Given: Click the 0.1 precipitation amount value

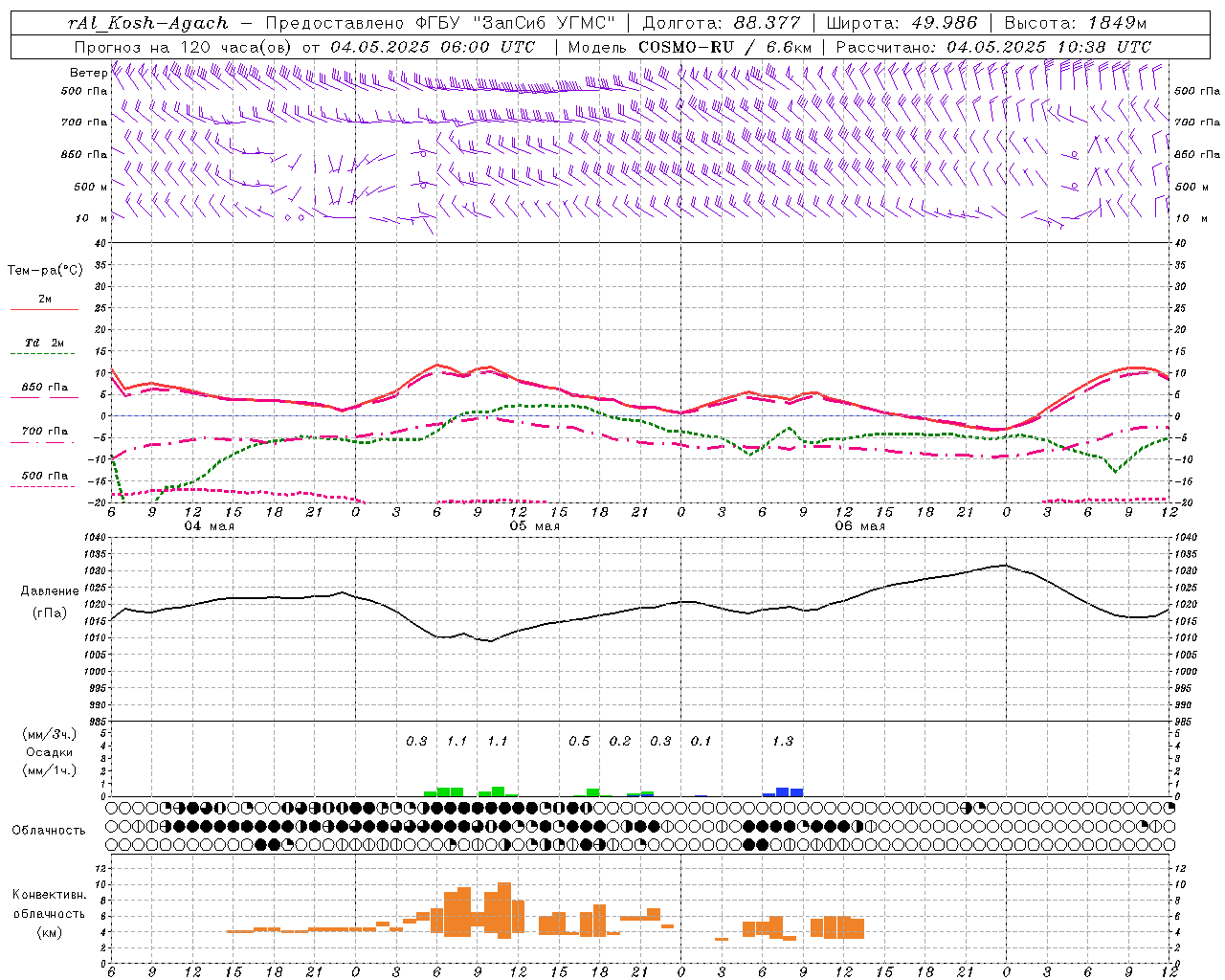Looking at the screenshot, I should tap(701, 742).
